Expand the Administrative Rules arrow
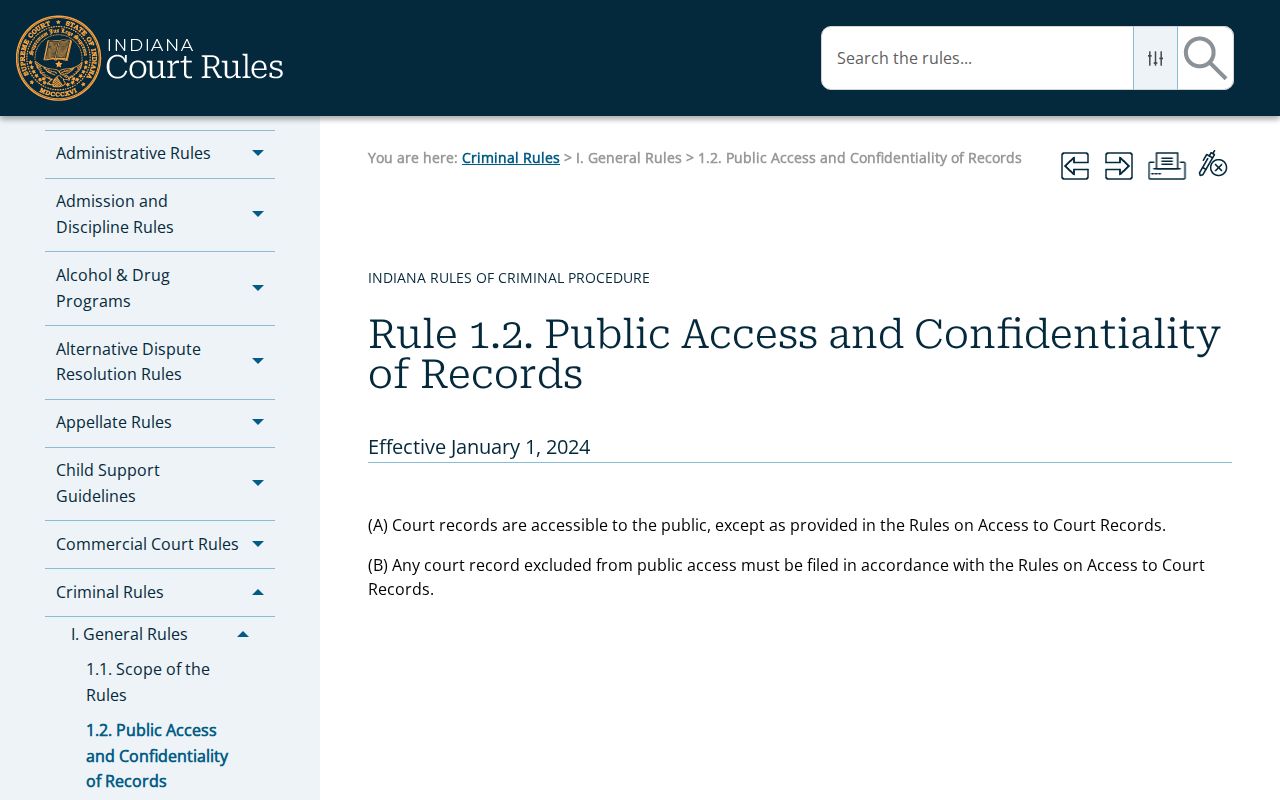Image resolution: width=1280 pixels, height=800 pixels. click(x=258, y=153)
